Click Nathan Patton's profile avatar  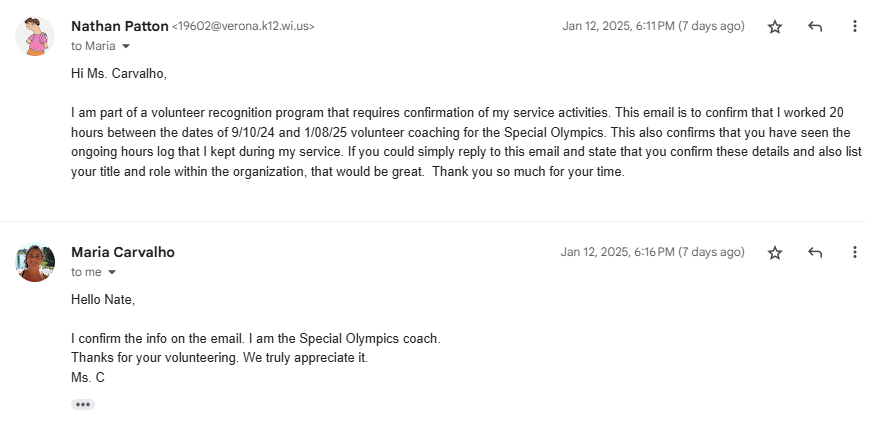(x=36, y=36)
